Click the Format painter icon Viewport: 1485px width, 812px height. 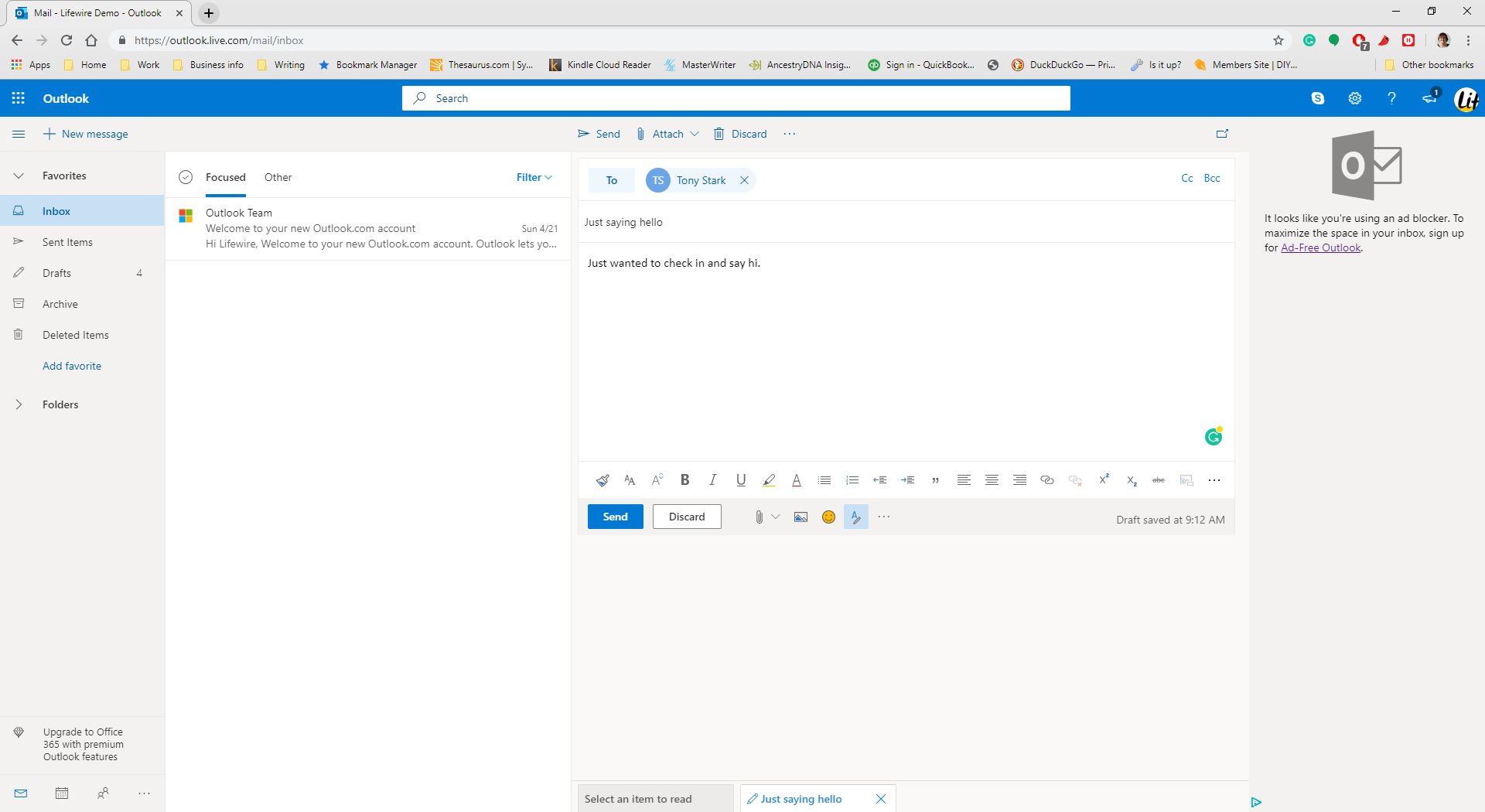(603, 480)
